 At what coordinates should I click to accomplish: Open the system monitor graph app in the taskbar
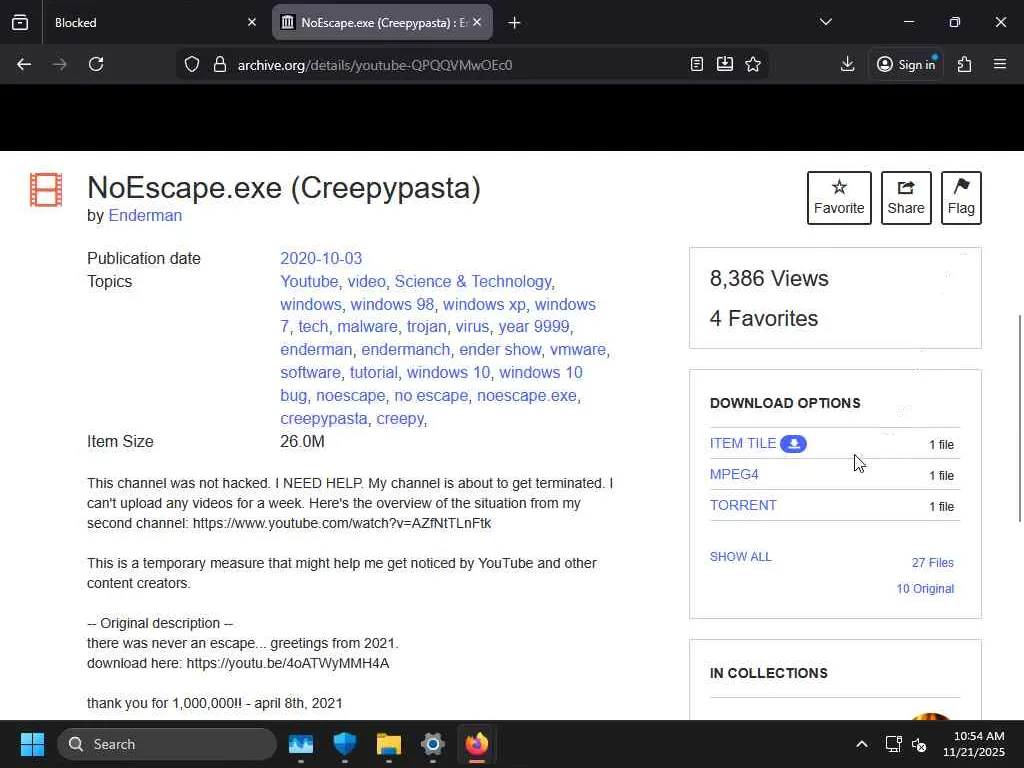301,744
